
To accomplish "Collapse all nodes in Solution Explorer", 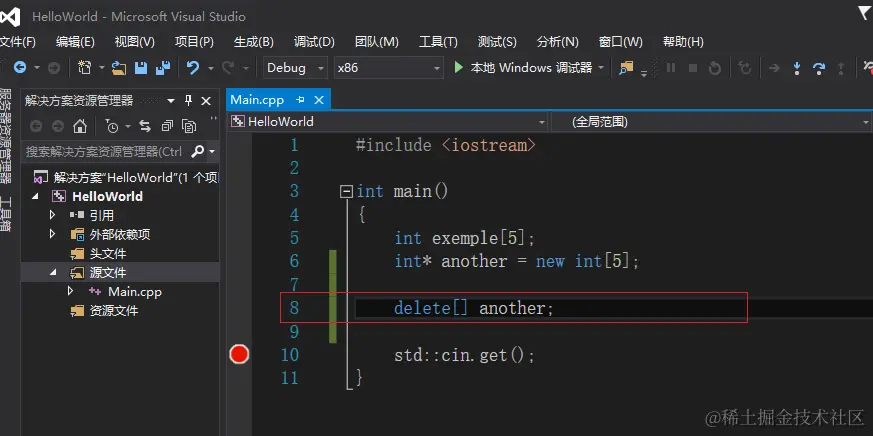I will 167,126.
